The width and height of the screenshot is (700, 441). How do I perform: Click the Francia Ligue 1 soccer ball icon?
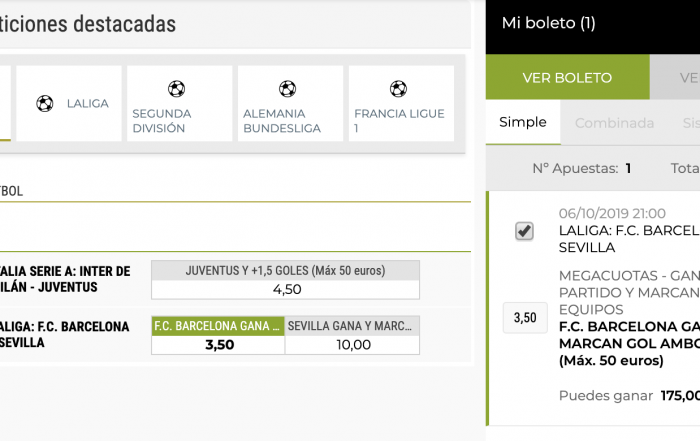point(398,88)
